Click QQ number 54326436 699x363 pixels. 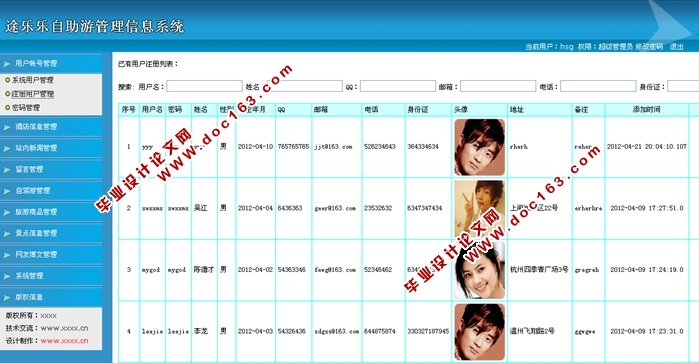tap(292, 331)
